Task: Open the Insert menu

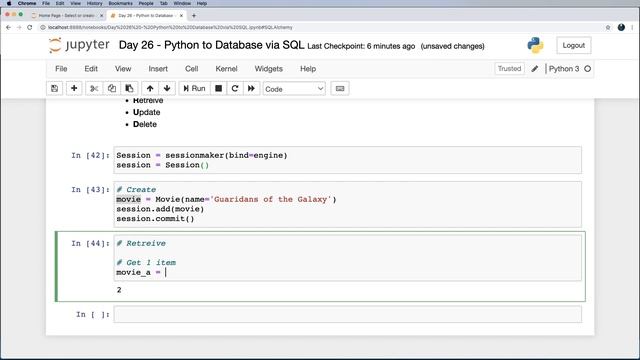Action: tap(158, 69)
